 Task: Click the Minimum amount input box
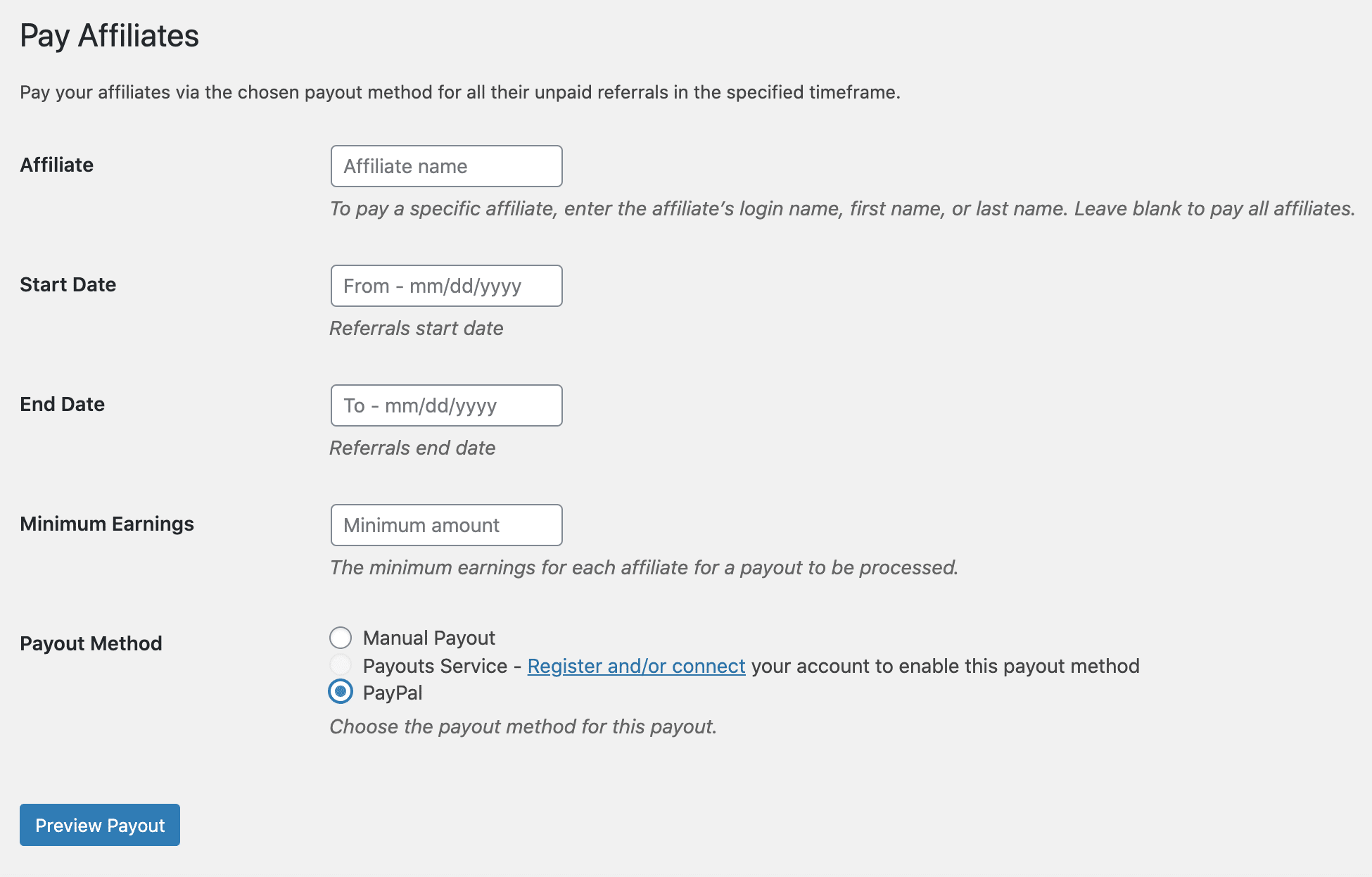(446, 525)
